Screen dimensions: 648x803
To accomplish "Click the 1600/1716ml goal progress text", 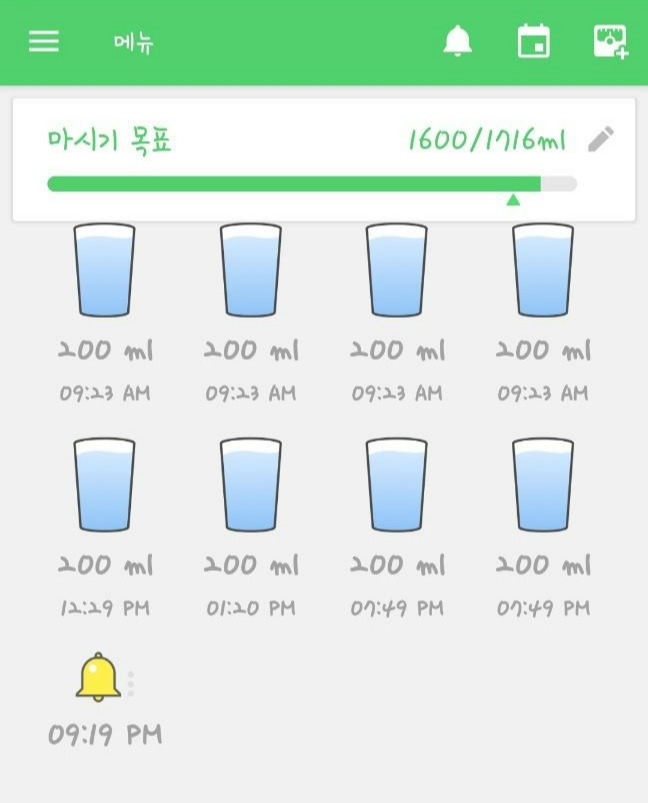I will (x=487, y=138).
